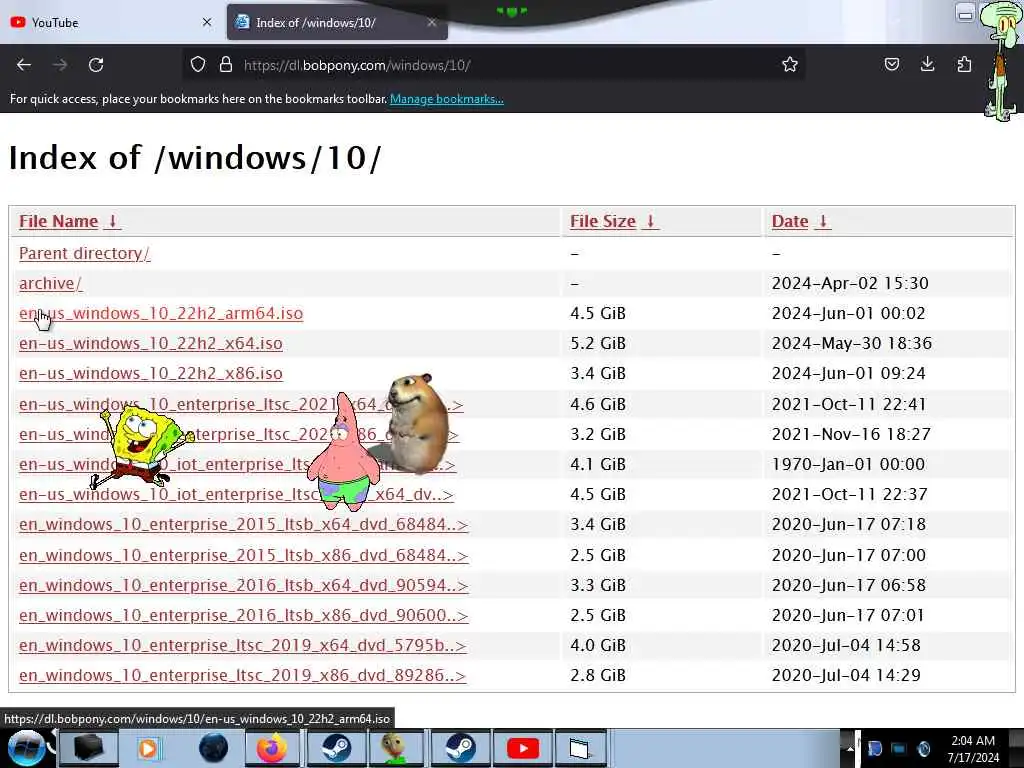Open enterprise ltsc 2019 x64 dvd link
The image size is (1024, 768).
(242, 645)
